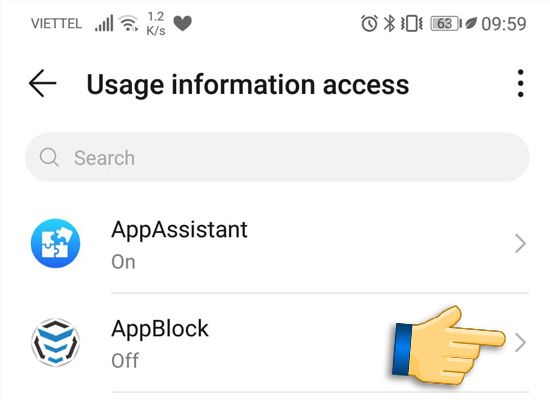The height and width of the screenshot is (400, 550).
Task: Tap the alarm clock status icon
Action: pyautogui.click(x=369, y=24)
